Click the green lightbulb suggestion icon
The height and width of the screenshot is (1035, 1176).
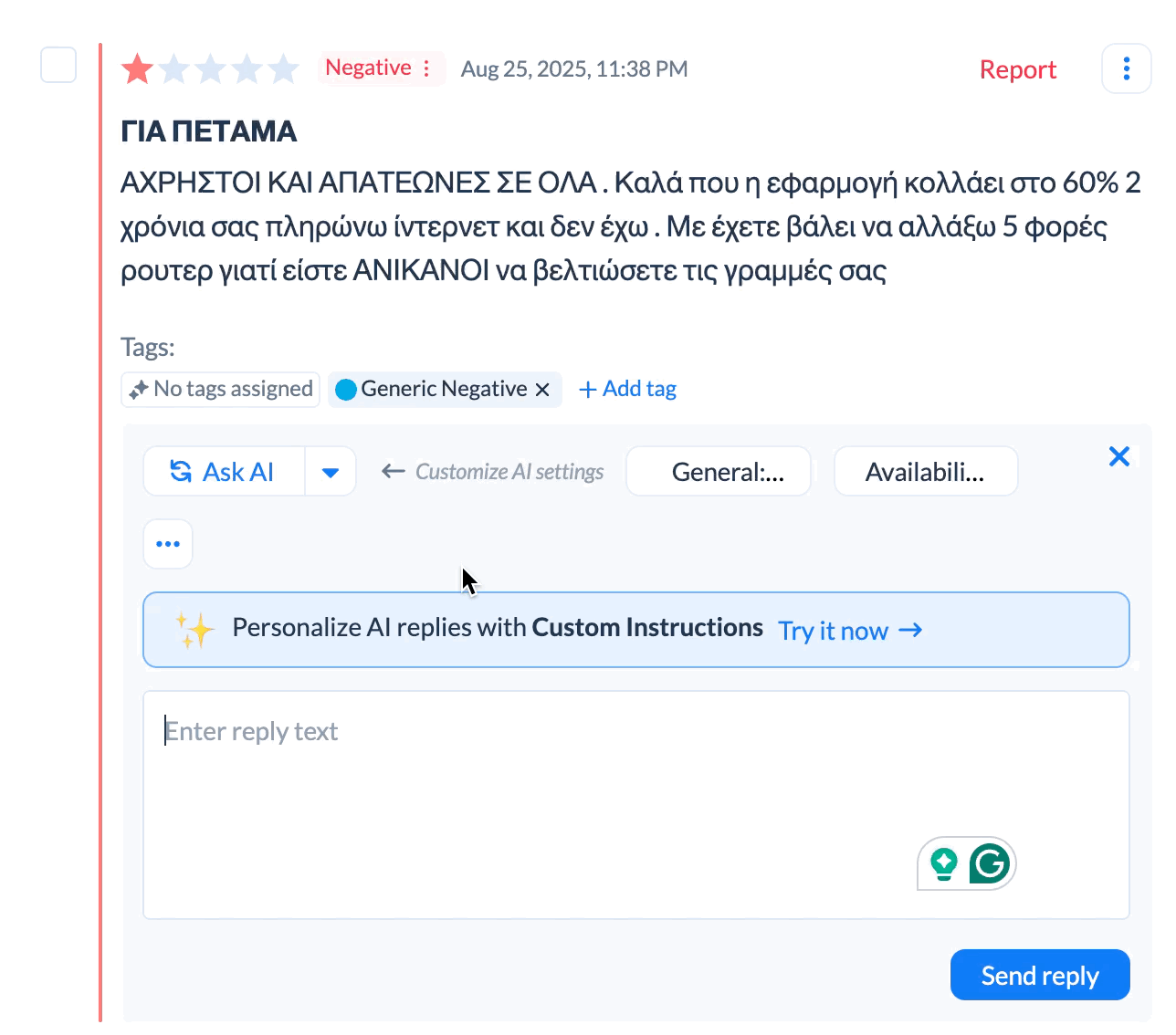click(x=944, y=863)
